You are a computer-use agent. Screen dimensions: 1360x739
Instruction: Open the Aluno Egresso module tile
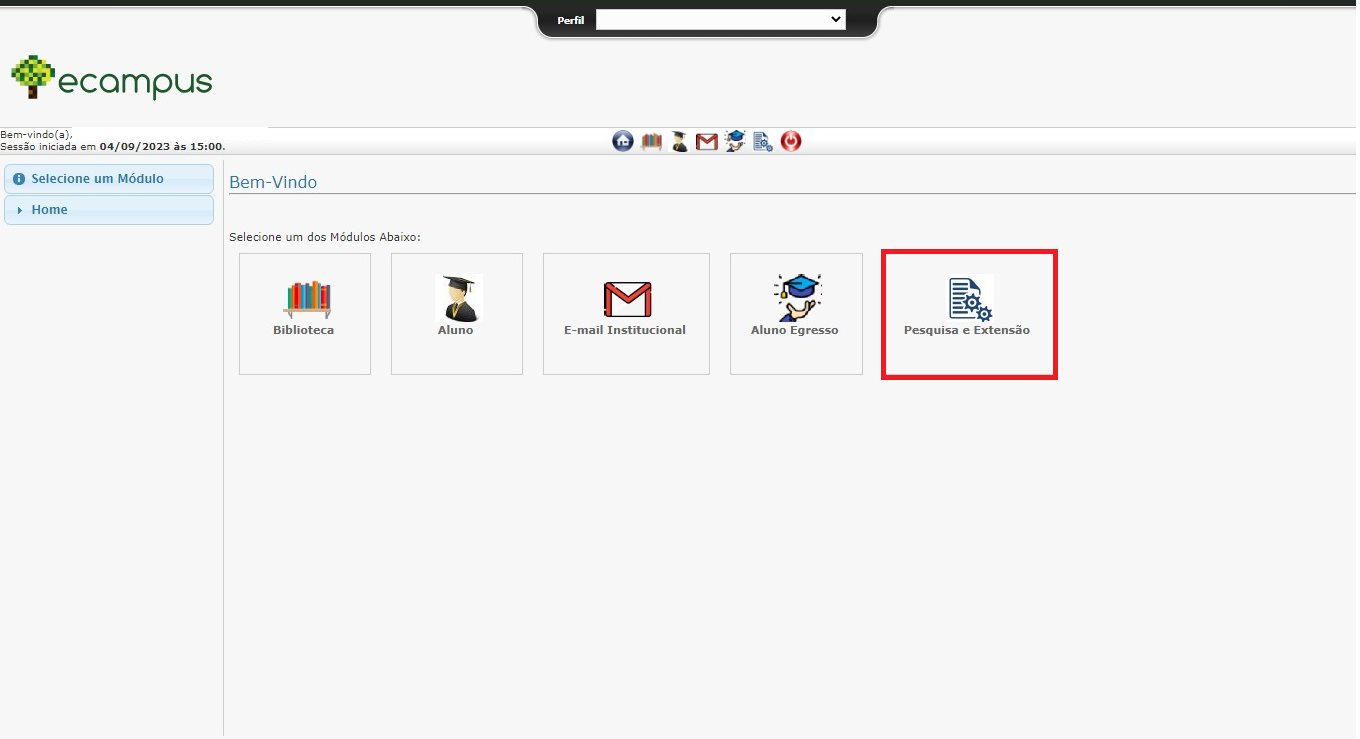click(795, 313)
